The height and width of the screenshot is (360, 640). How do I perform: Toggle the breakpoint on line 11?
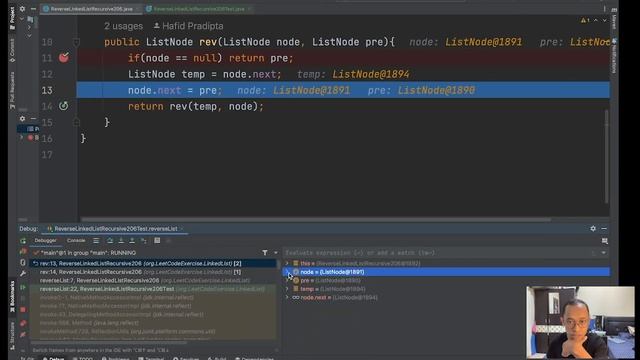tap(64, 58)
